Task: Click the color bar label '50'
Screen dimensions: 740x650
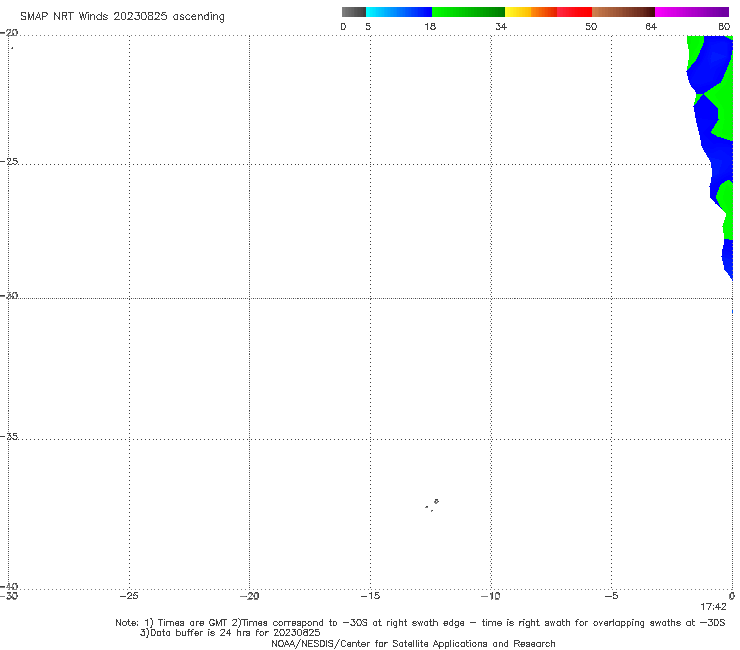Action: [x=591, y=26]
